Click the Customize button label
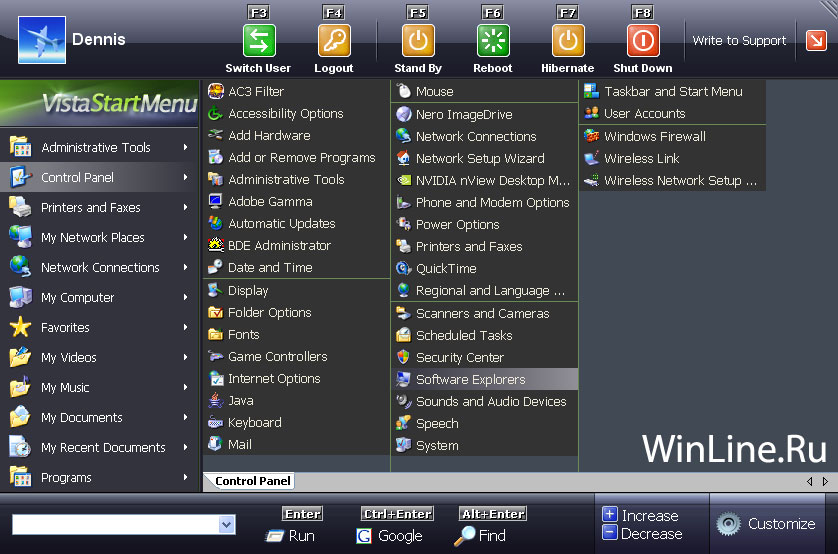This screenshot has width=838, height=554. 781,524
